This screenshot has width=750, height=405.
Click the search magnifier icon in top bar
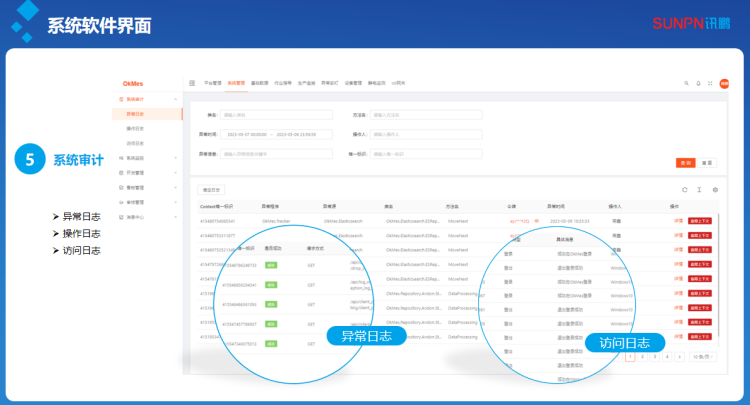coord(685,83)
